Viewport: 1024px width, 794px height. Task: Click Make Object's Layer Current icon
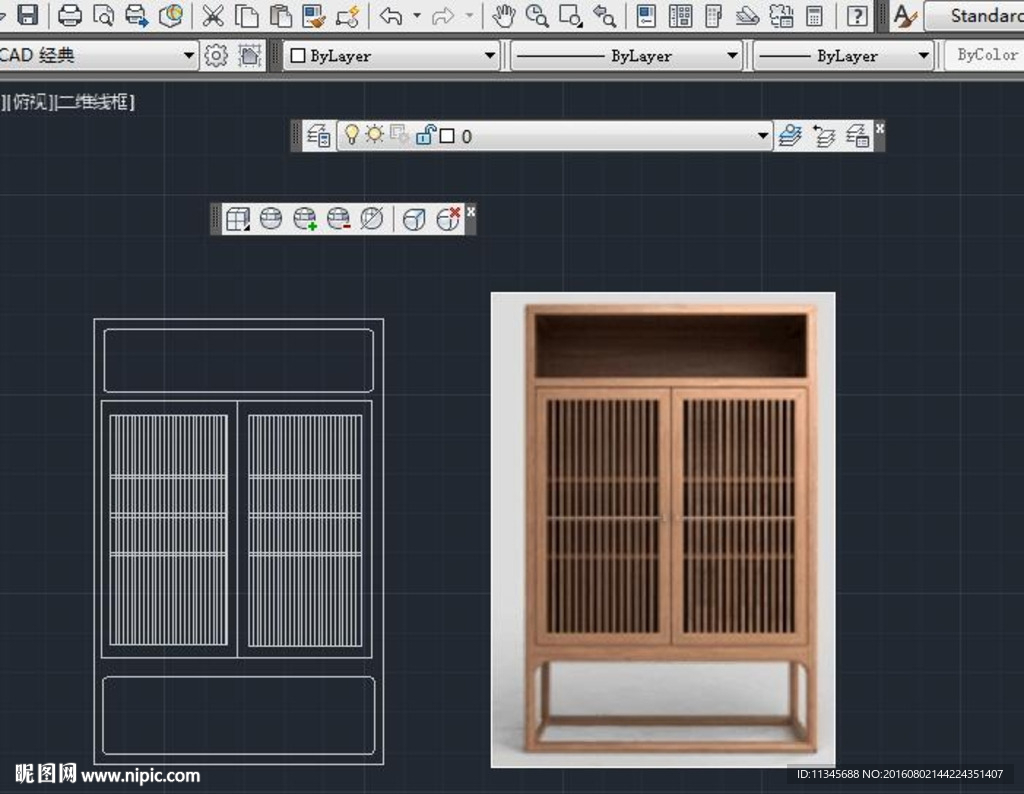click(x=790, y=136)
